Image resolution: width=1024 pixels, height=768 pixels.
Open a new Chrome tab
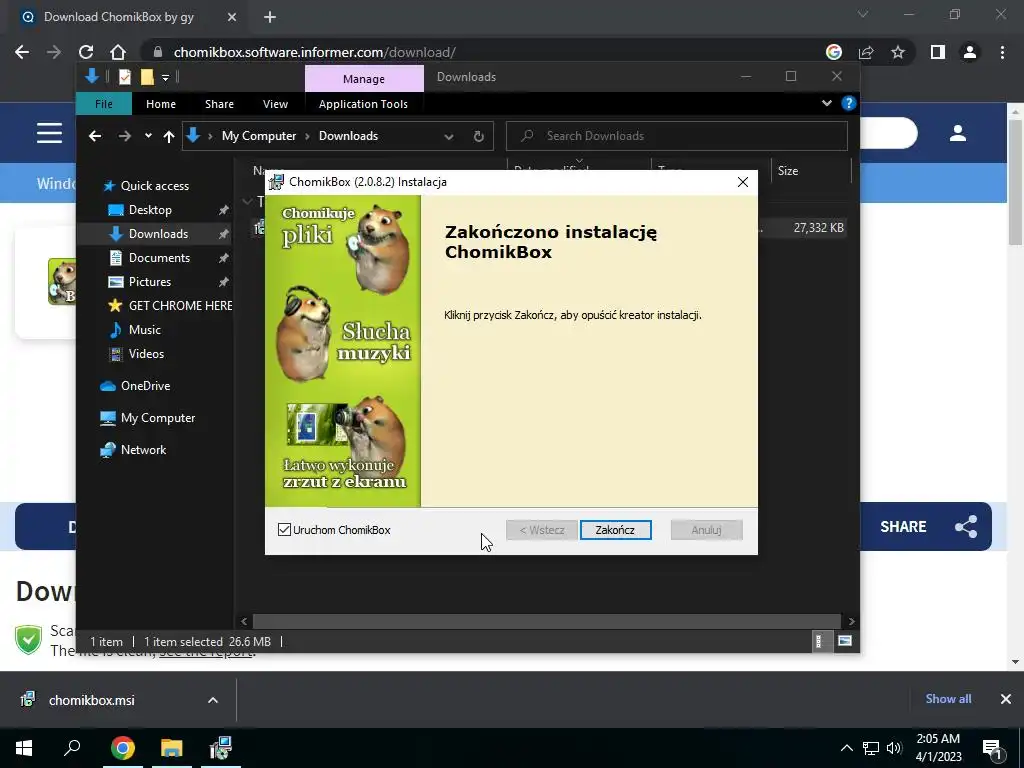(270, 18)
